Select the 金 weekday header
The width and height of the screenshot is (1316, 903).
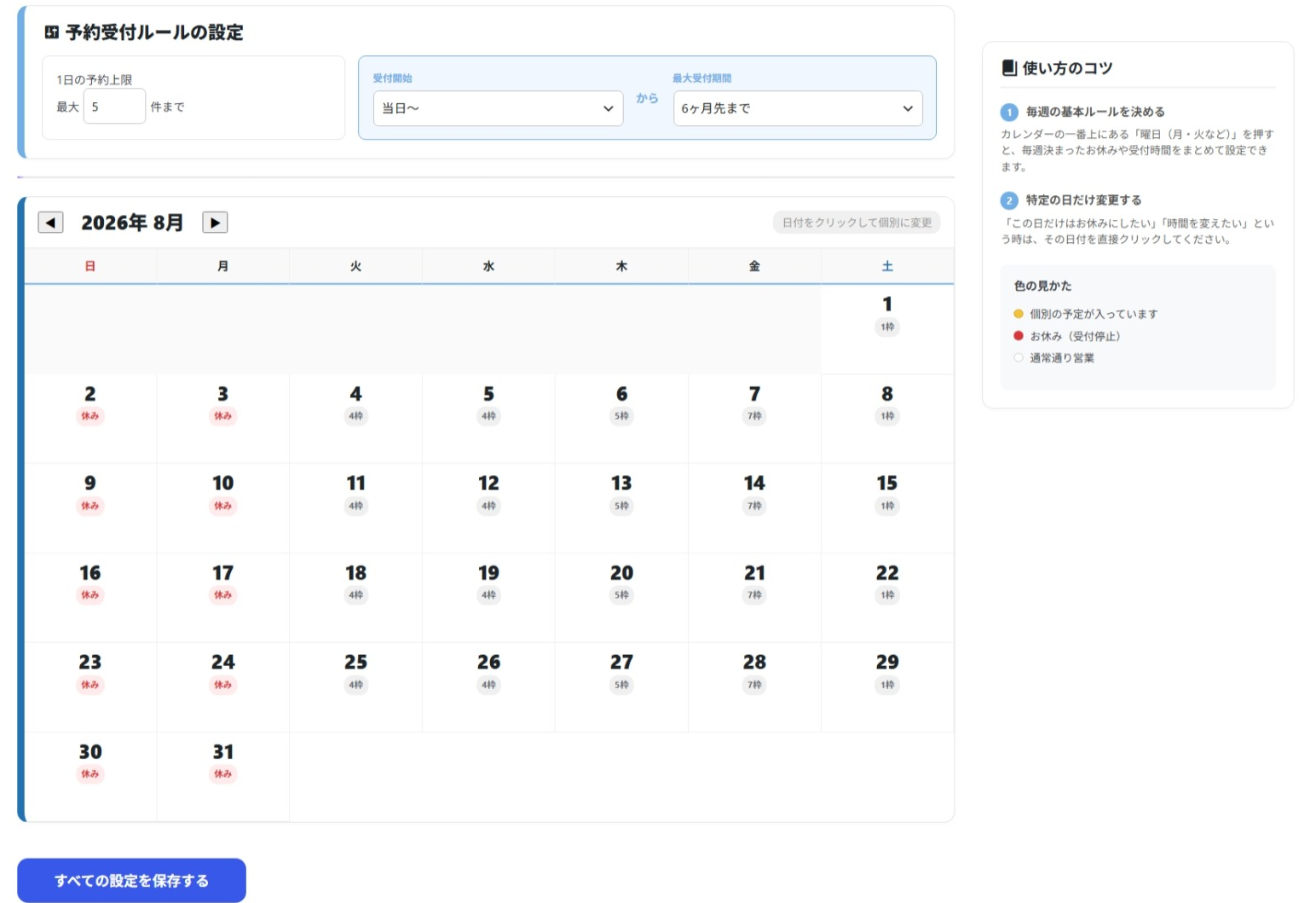755,266
